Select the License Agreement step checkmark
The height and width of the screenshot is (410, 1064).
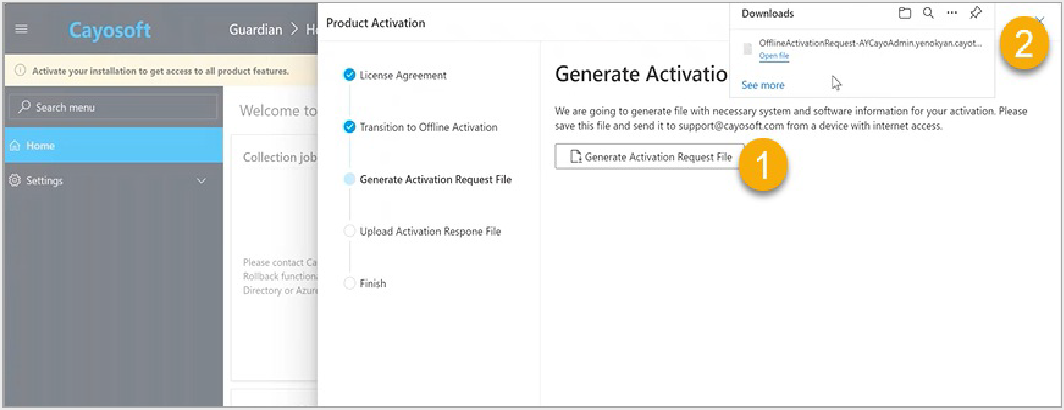(x=349, y=75)
